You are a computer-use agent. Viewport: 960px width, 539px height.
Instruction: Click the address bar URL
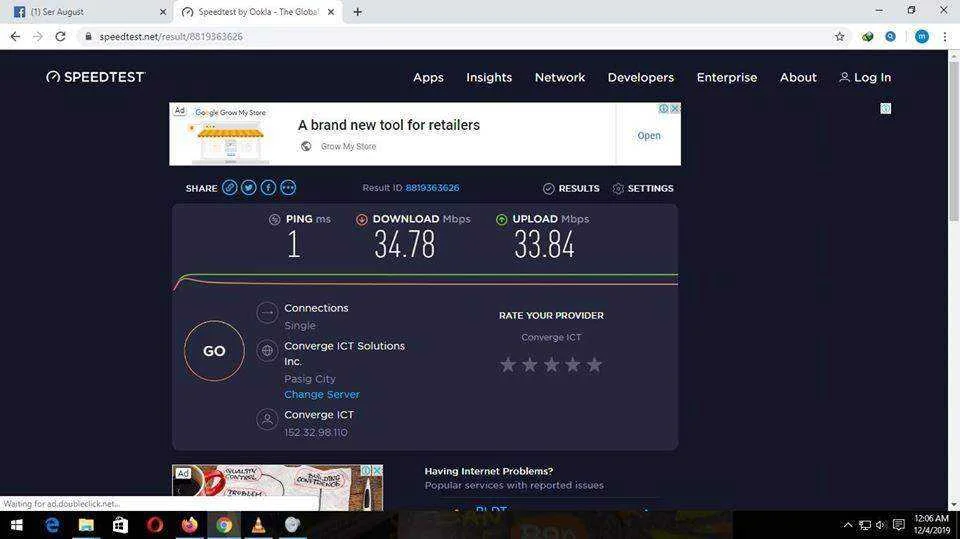click(x=171, y=37)
